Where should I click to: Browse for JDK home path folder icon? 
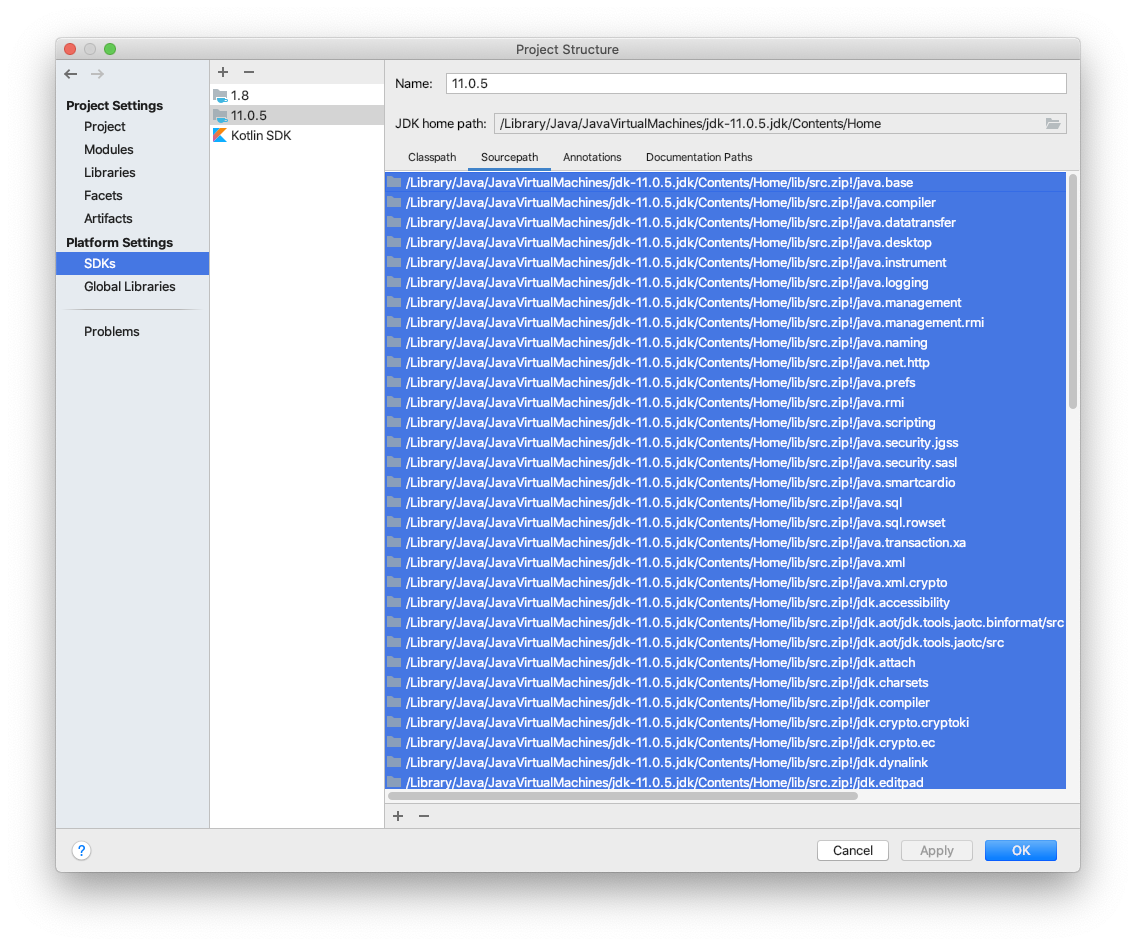pos(1053,124)
